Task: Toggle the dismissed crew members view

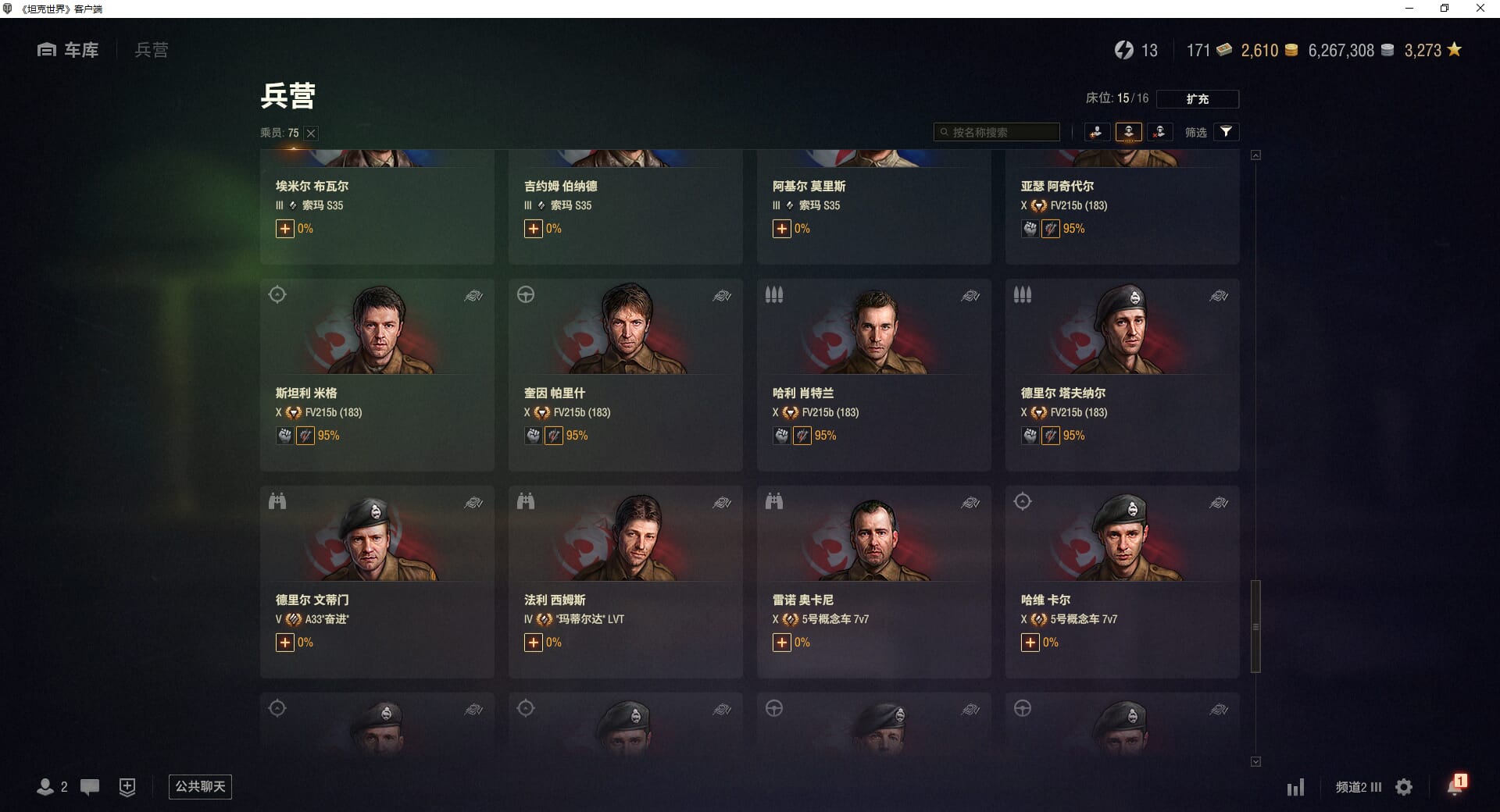Action: 1159,132
